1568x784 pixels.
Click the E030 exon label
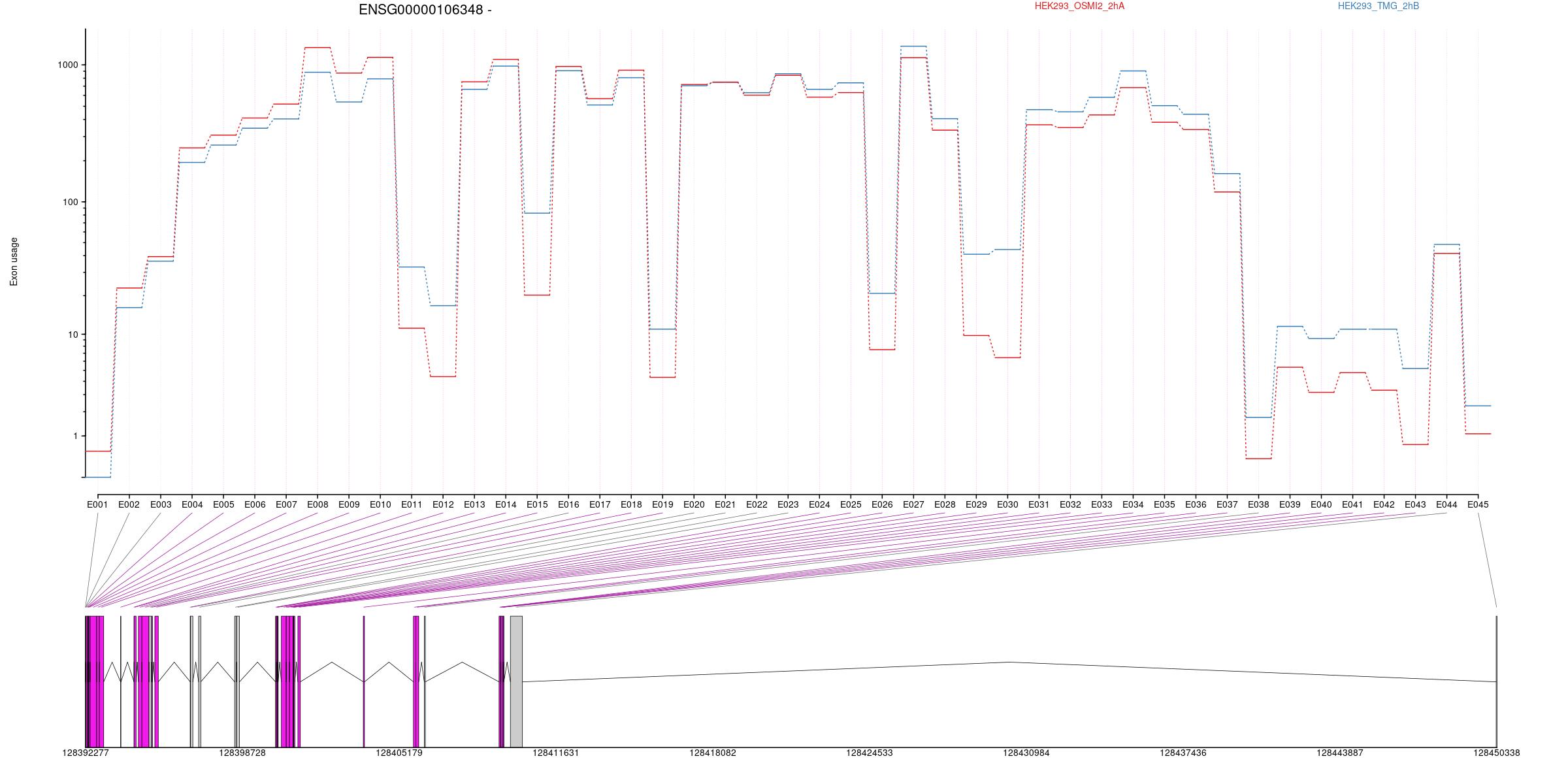pyautogui.click(x=1007, y=504)
